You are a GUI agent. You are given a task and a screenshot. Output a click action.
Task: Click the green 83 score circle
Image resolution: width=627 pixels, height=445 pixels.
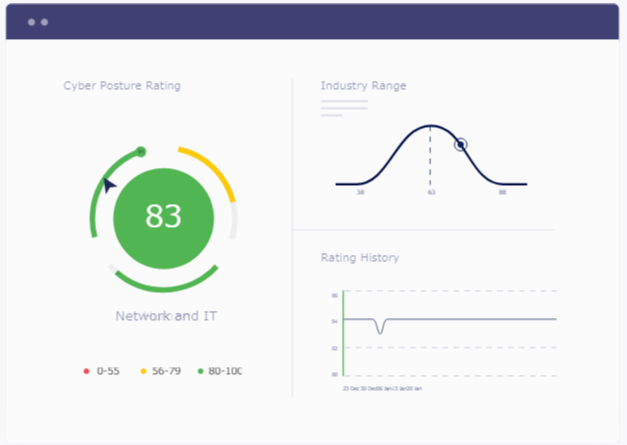[164, 218]
